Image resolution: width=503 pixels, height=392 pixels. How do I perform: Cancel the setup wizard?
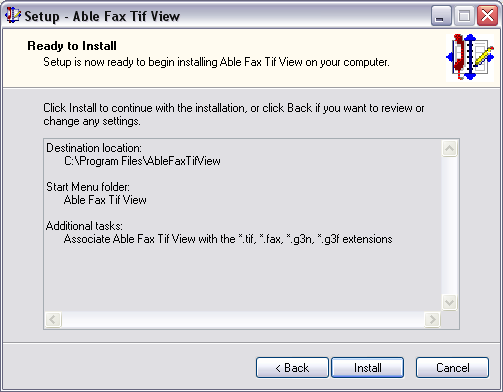[452, 368]
